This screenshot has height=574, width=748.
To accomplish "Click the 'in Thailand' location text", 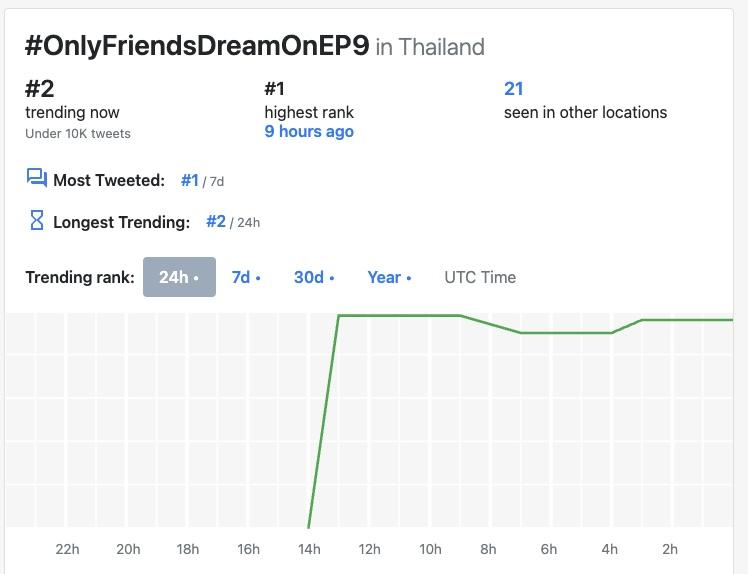I will 430,47.
